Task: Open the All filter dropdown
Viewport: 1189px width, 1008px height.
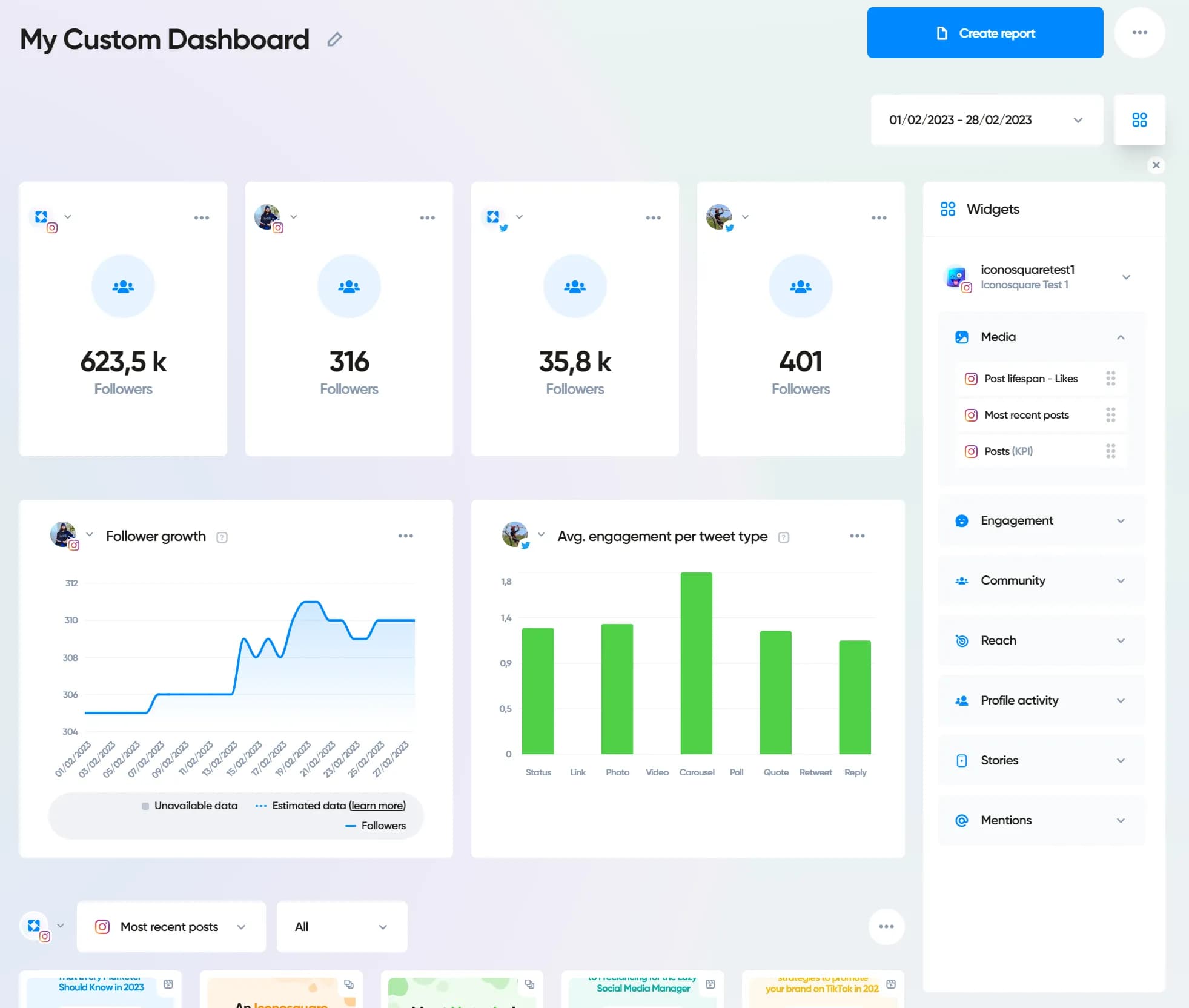Action: coord(342,927)
